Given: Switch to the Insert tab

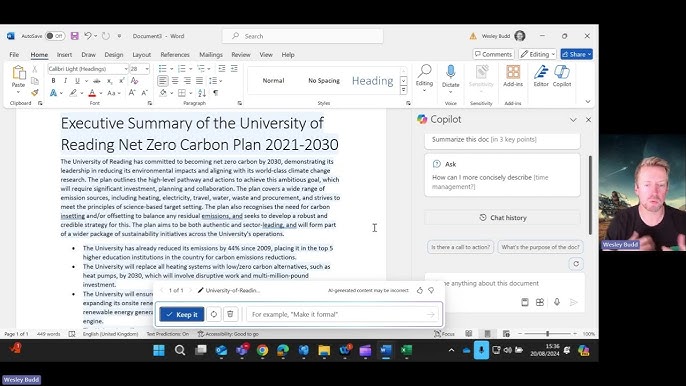Looking at the screenshot, I should [64, 55].
